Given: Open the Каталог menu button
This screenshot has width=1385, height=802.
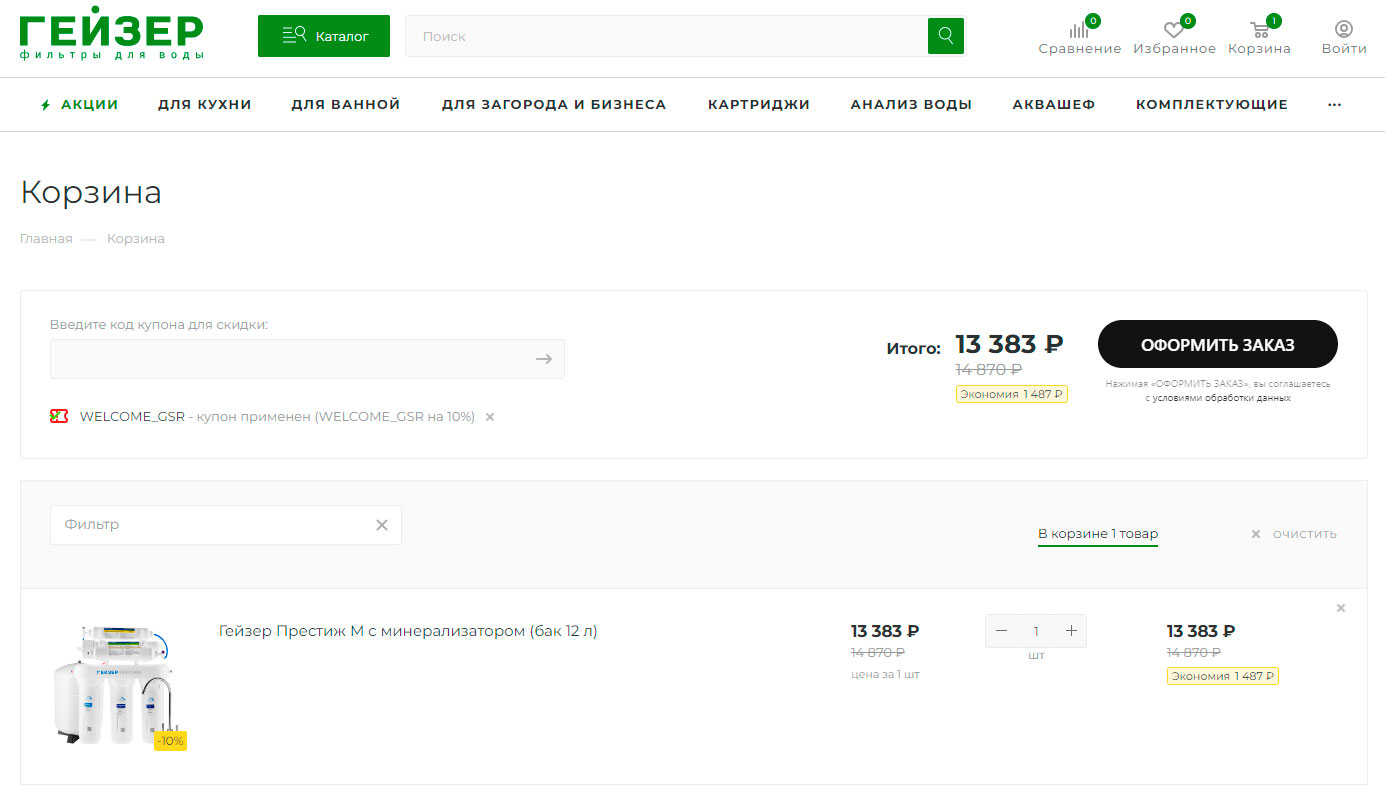Looking at the screenshot, I should [324, 36].
